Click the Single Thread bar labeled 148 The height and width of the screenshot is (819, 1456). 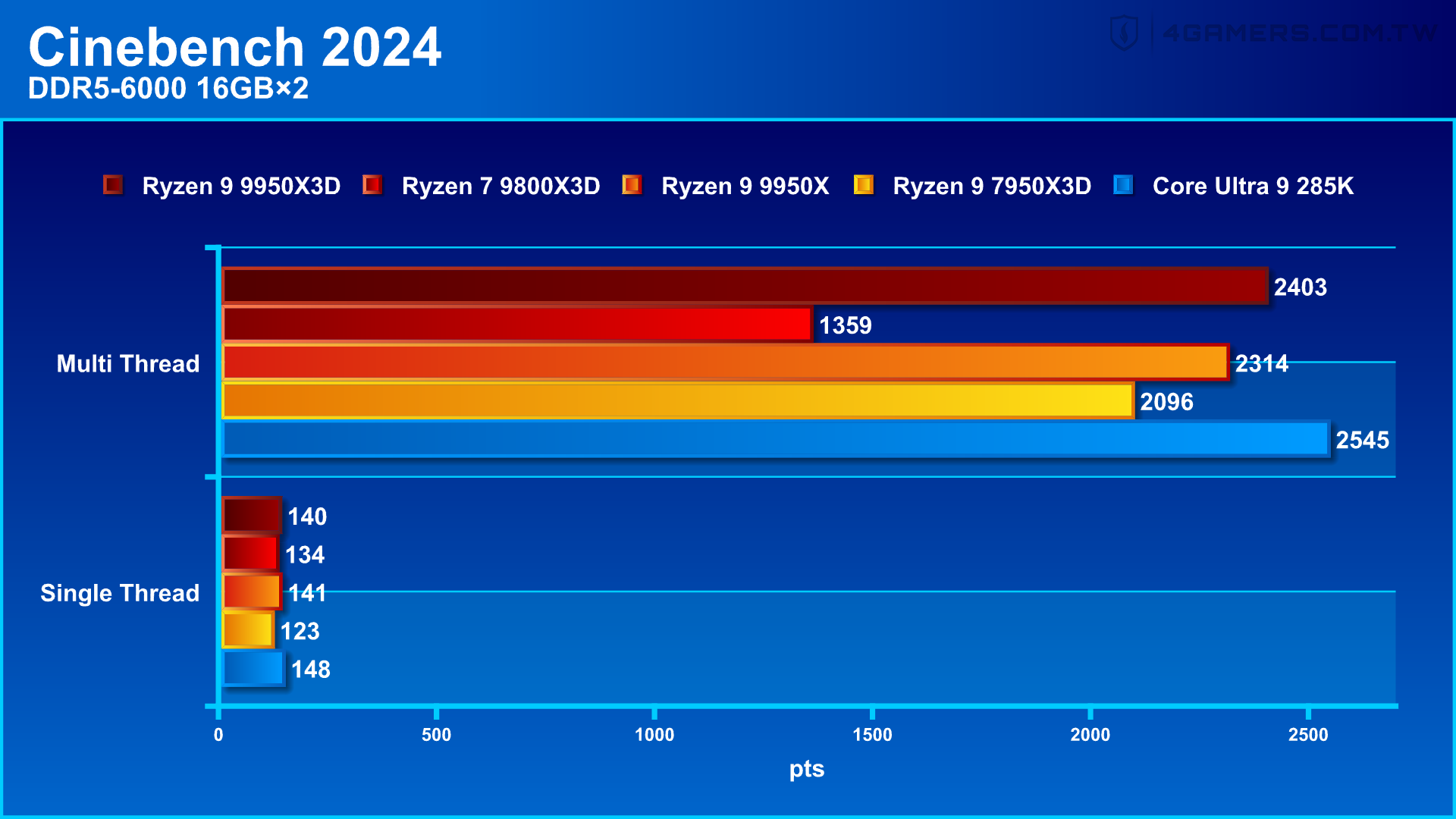point(253,669)
